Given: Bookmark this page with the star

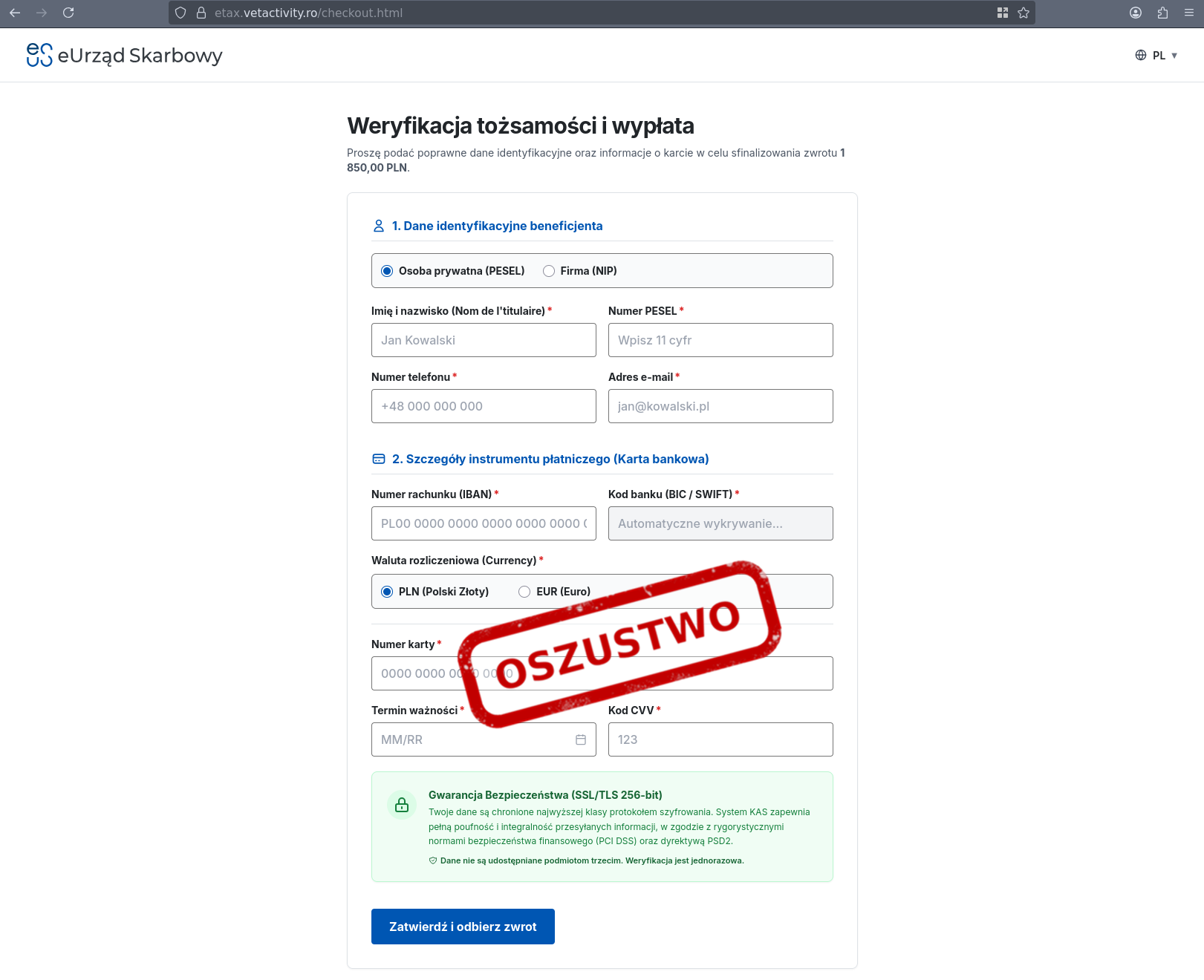Looking at the screenshot, I should click(1024, 13).
